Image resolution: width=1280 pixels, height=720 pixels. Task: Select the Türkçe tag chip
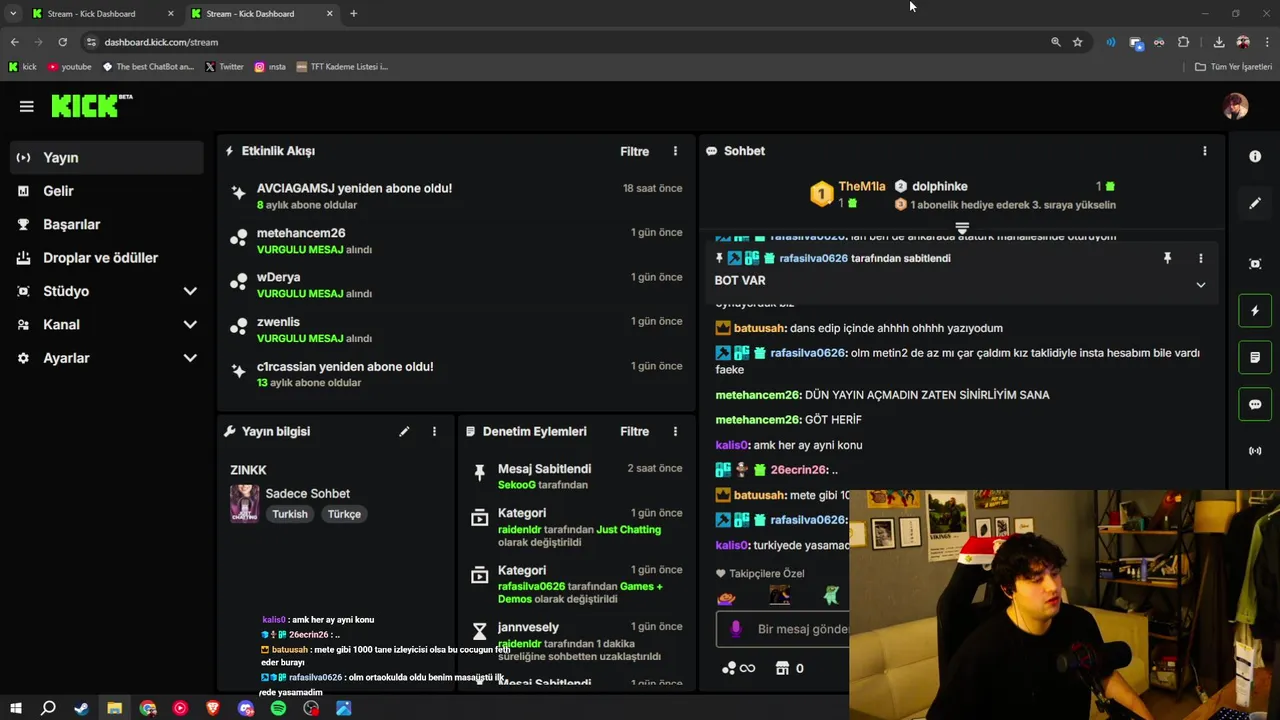click(344, 514)
